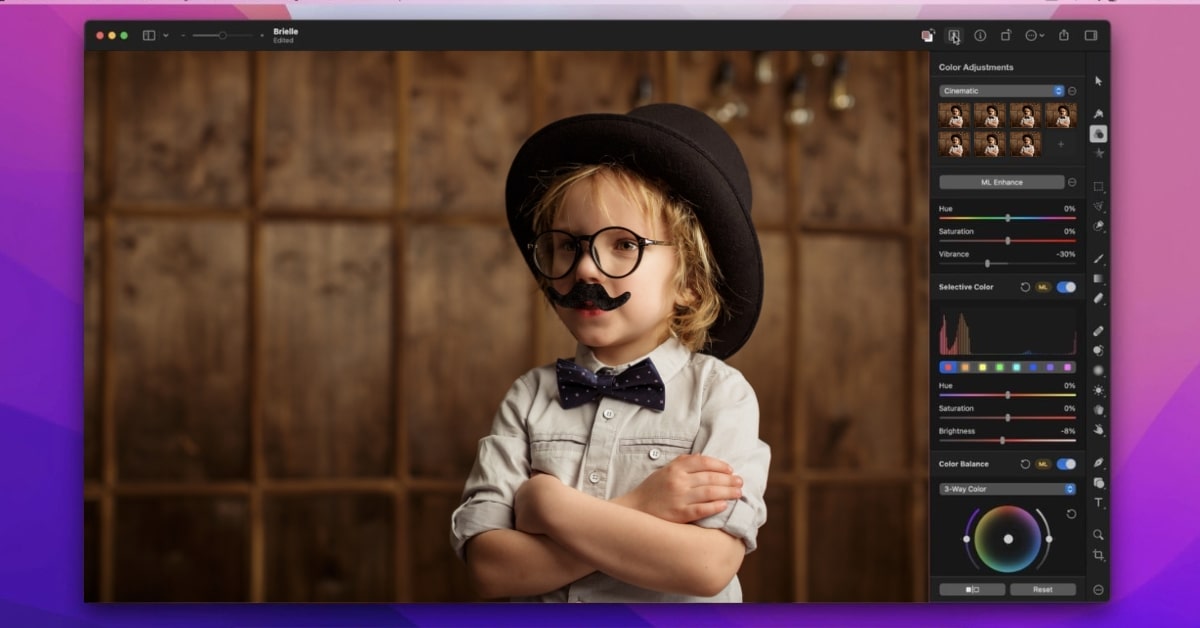Select the Soften blur tool

point(1098,370)
